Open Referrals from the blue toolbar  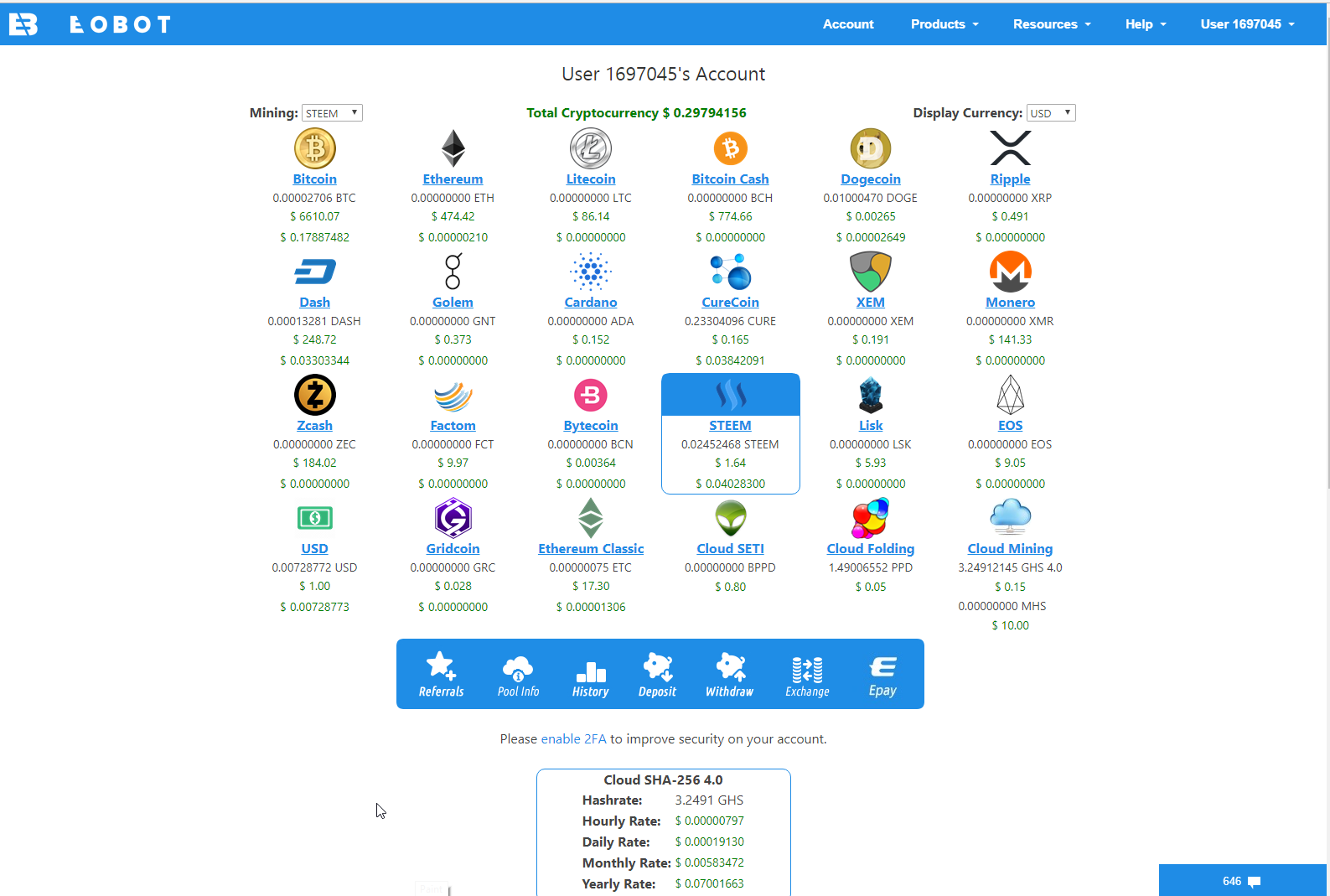(442, 675)
